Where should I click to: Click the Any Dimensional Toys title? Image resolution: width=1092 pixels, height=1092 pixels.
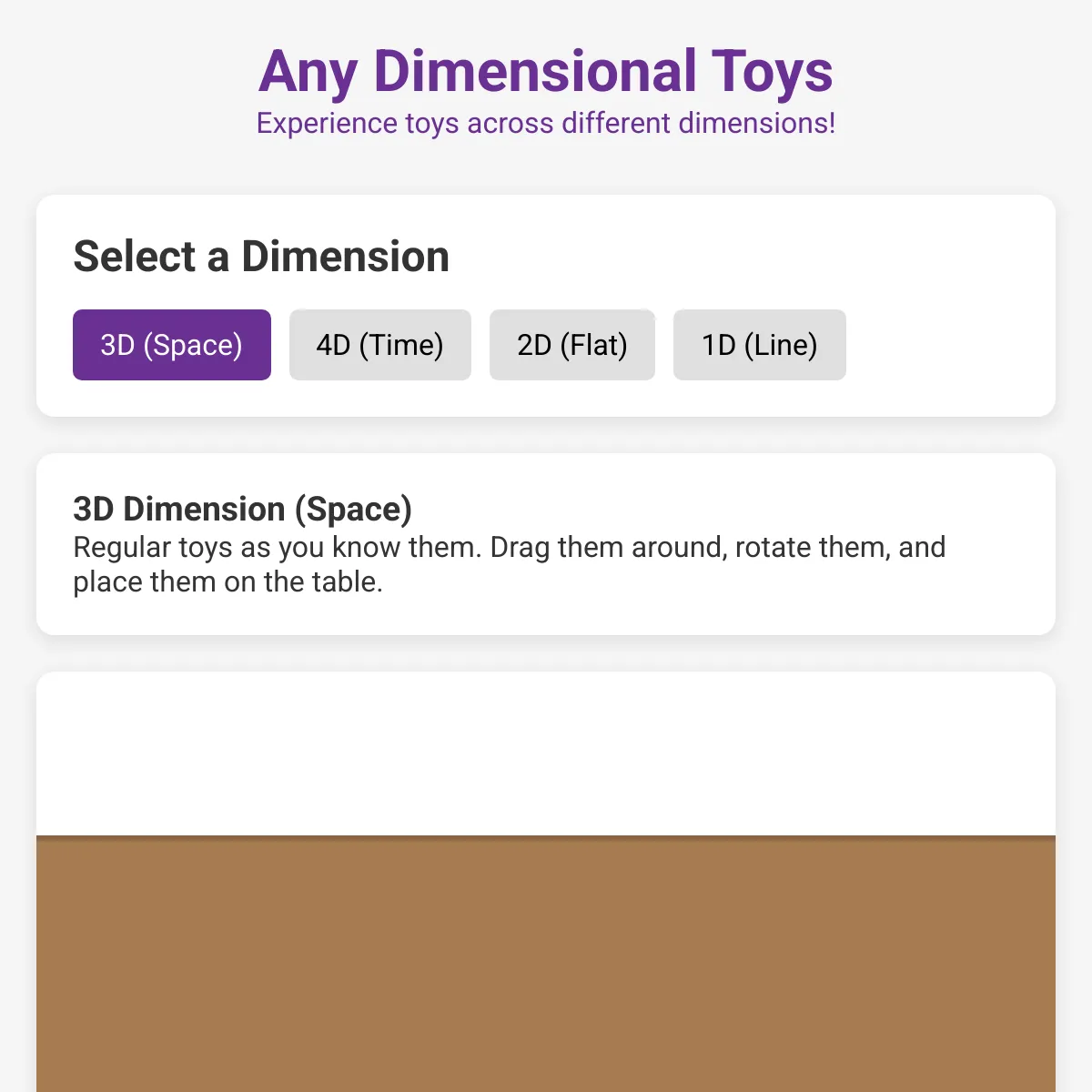(546, 72)
